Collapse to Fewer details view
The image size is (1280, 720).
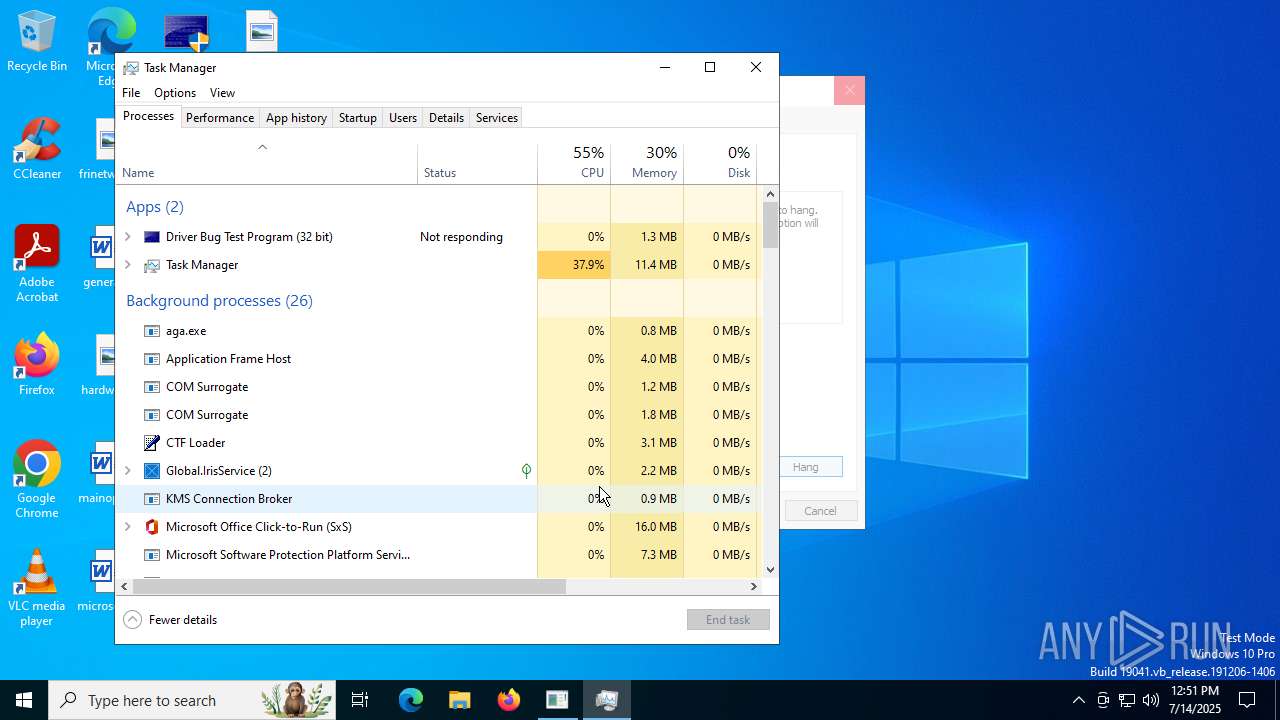(x=170, y=620)
